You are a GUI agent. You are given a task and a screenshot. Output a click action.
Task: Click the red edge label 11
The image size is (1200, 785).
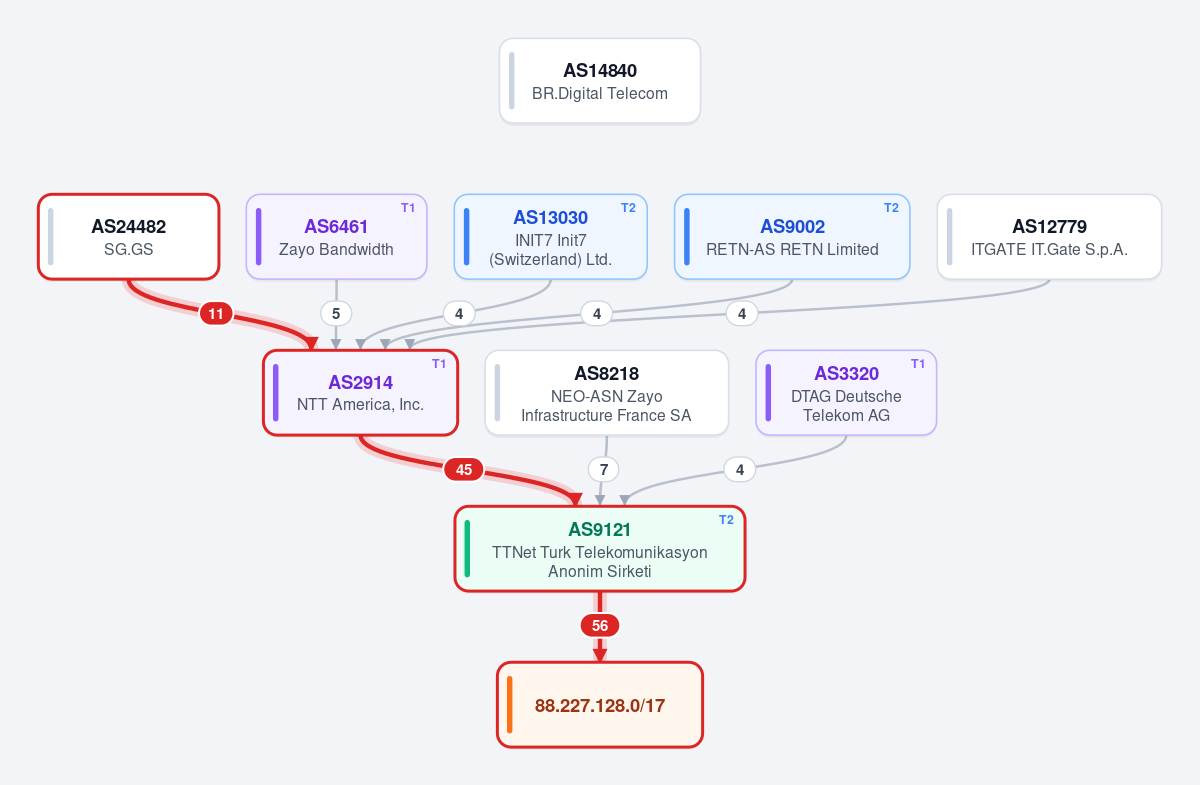[x=216, y=314]
